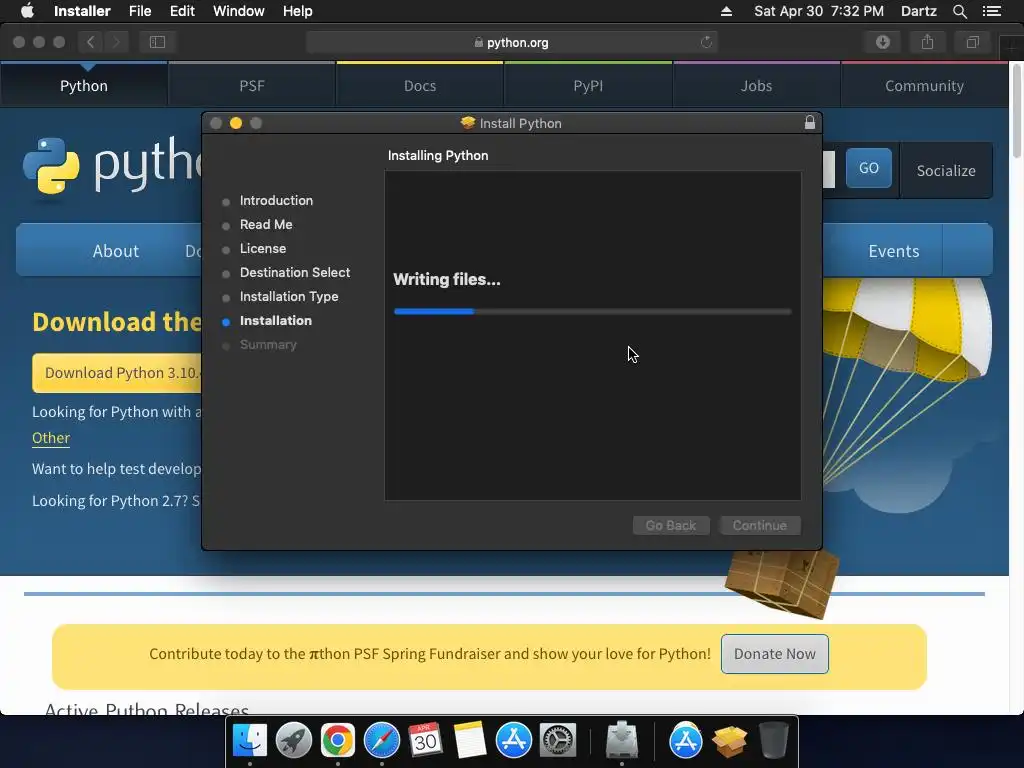Click the Donate Now button
The height and width of the screenshot is (768, 1024).
click(775, 654)
